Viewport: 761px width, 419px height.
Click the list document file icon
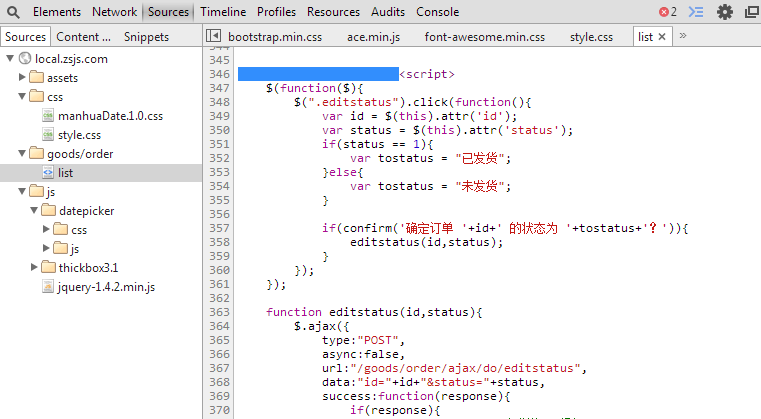click(48, 172)
